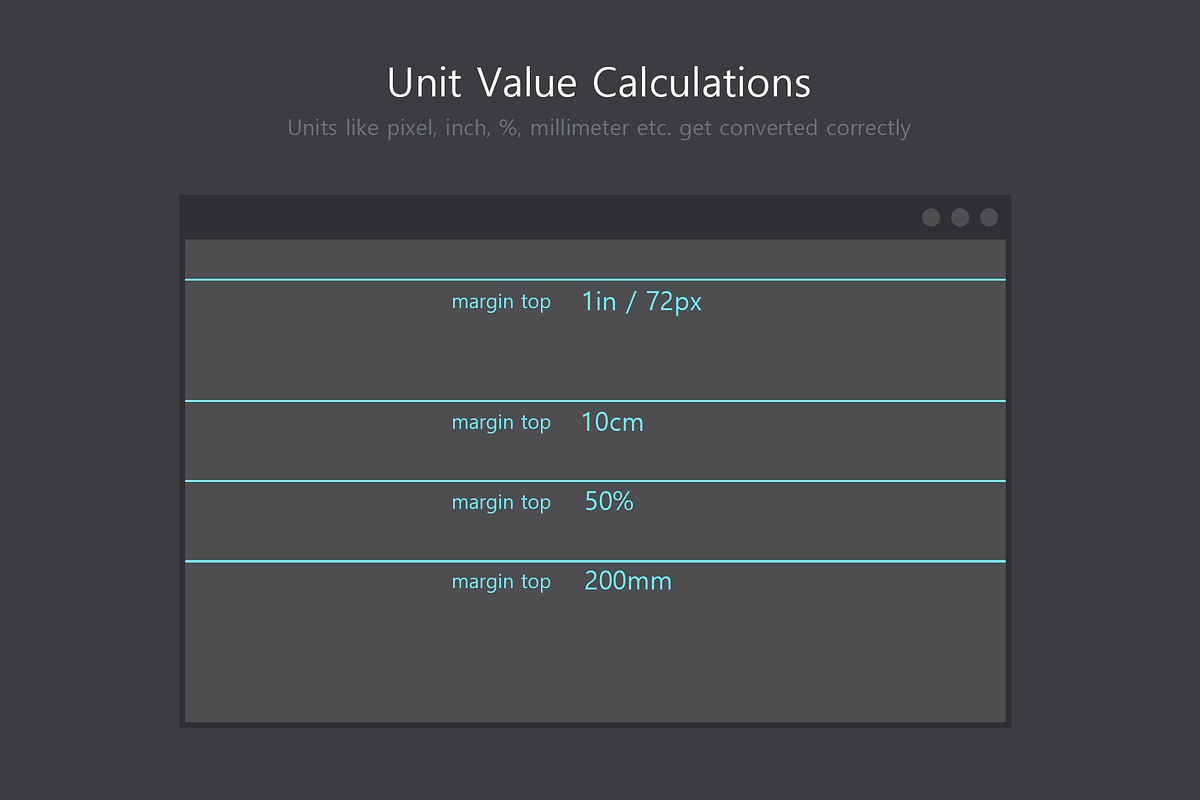
Task: Click "margin top" label beside 200mm
Action: (501, 582)
